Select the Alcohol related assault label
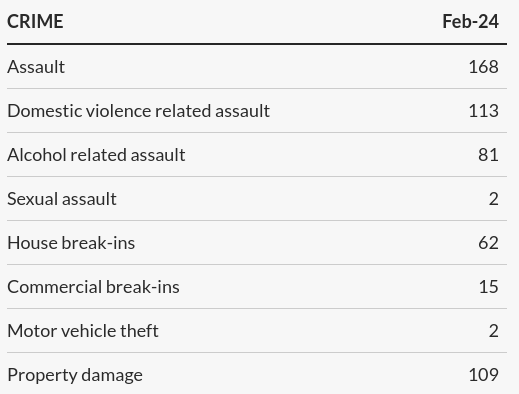Image resolution: width=519 pixels, height=394 pixels. click(96, 155)
